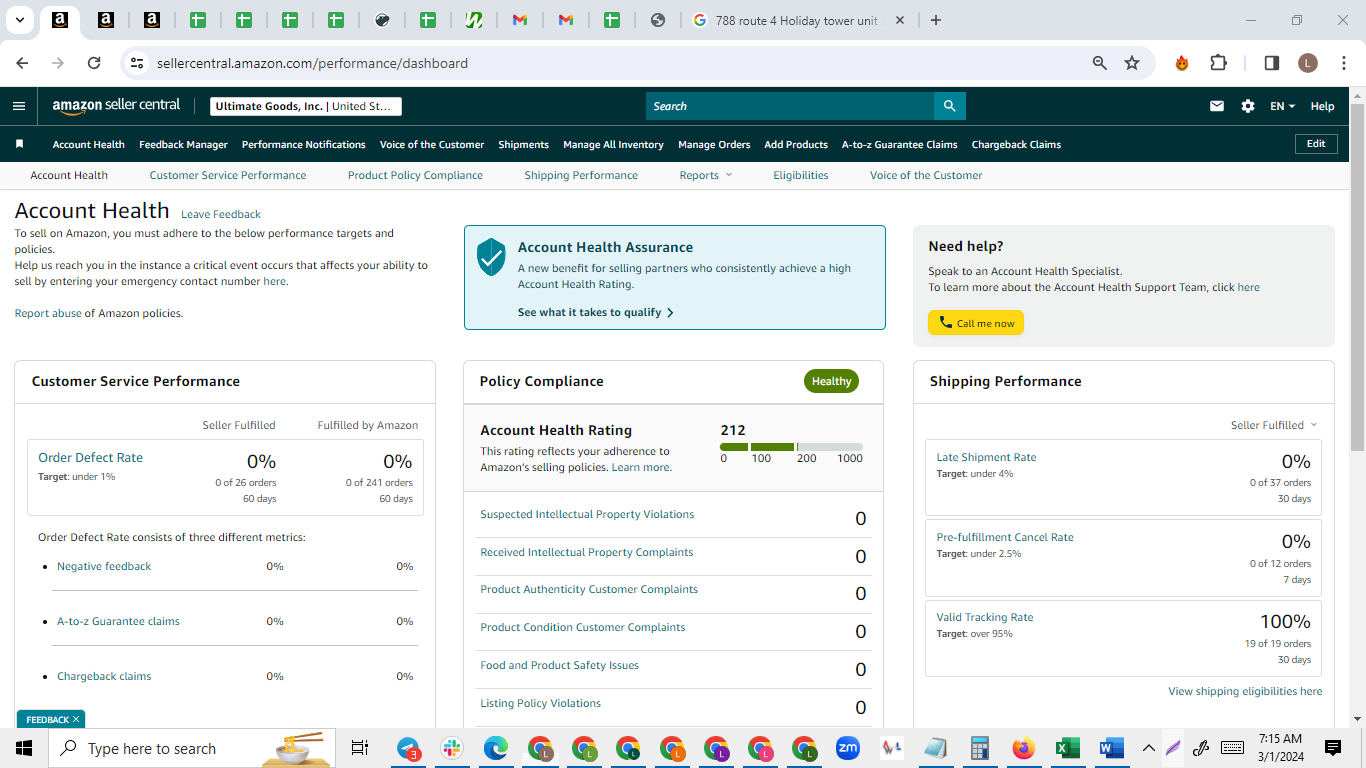Expand 'See what it takes to qualify'
The image size is (1366, 768).
596,312
